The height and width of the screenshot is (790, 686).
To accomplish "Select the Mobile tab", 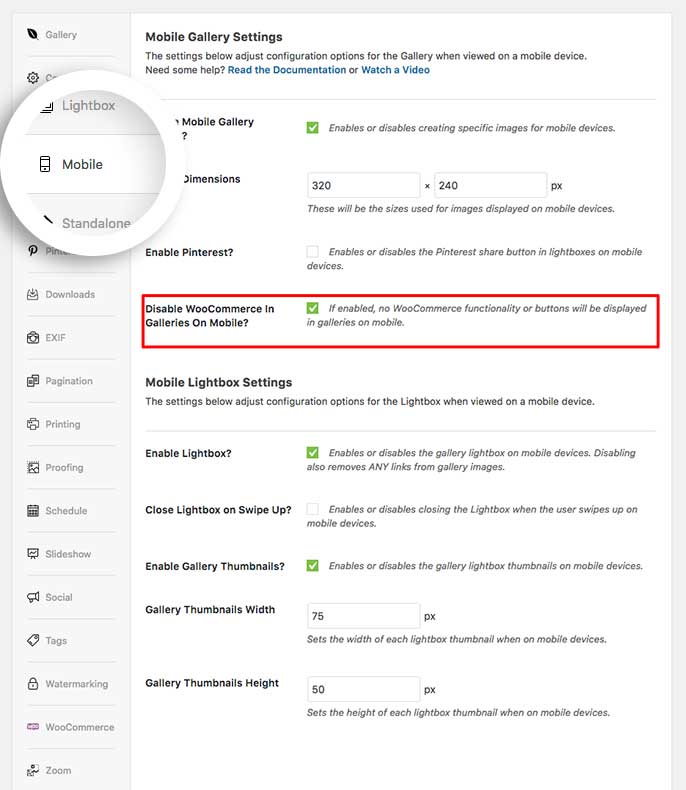I will (83, 164).
